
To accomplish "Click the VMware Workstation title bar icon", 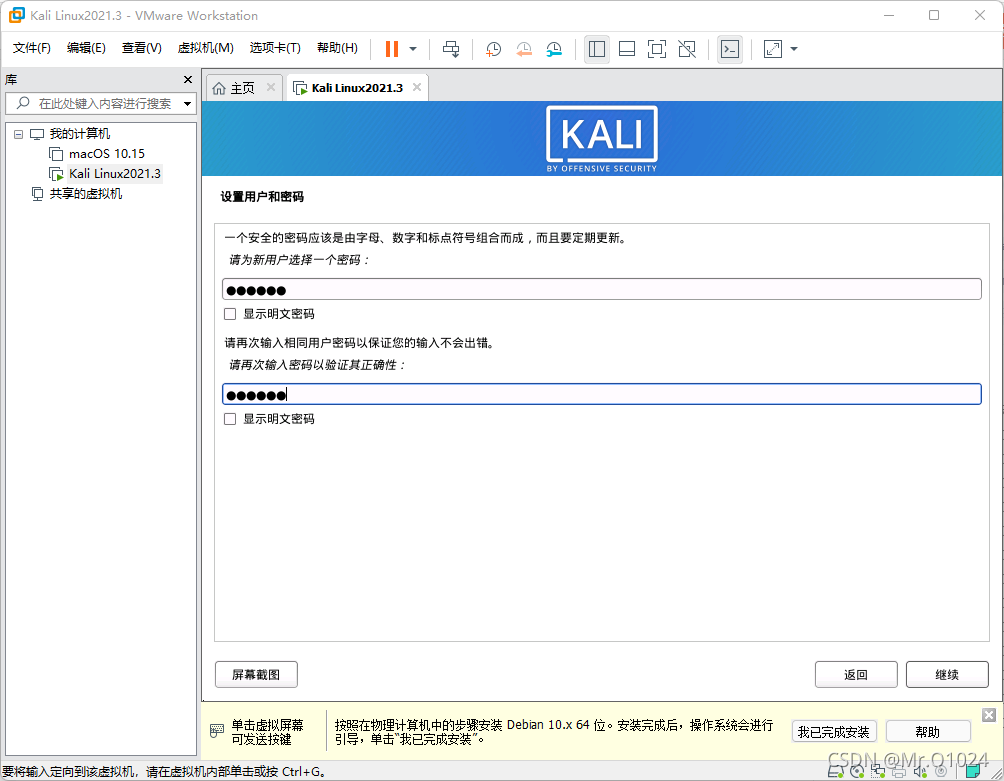I will click(17, 15).
